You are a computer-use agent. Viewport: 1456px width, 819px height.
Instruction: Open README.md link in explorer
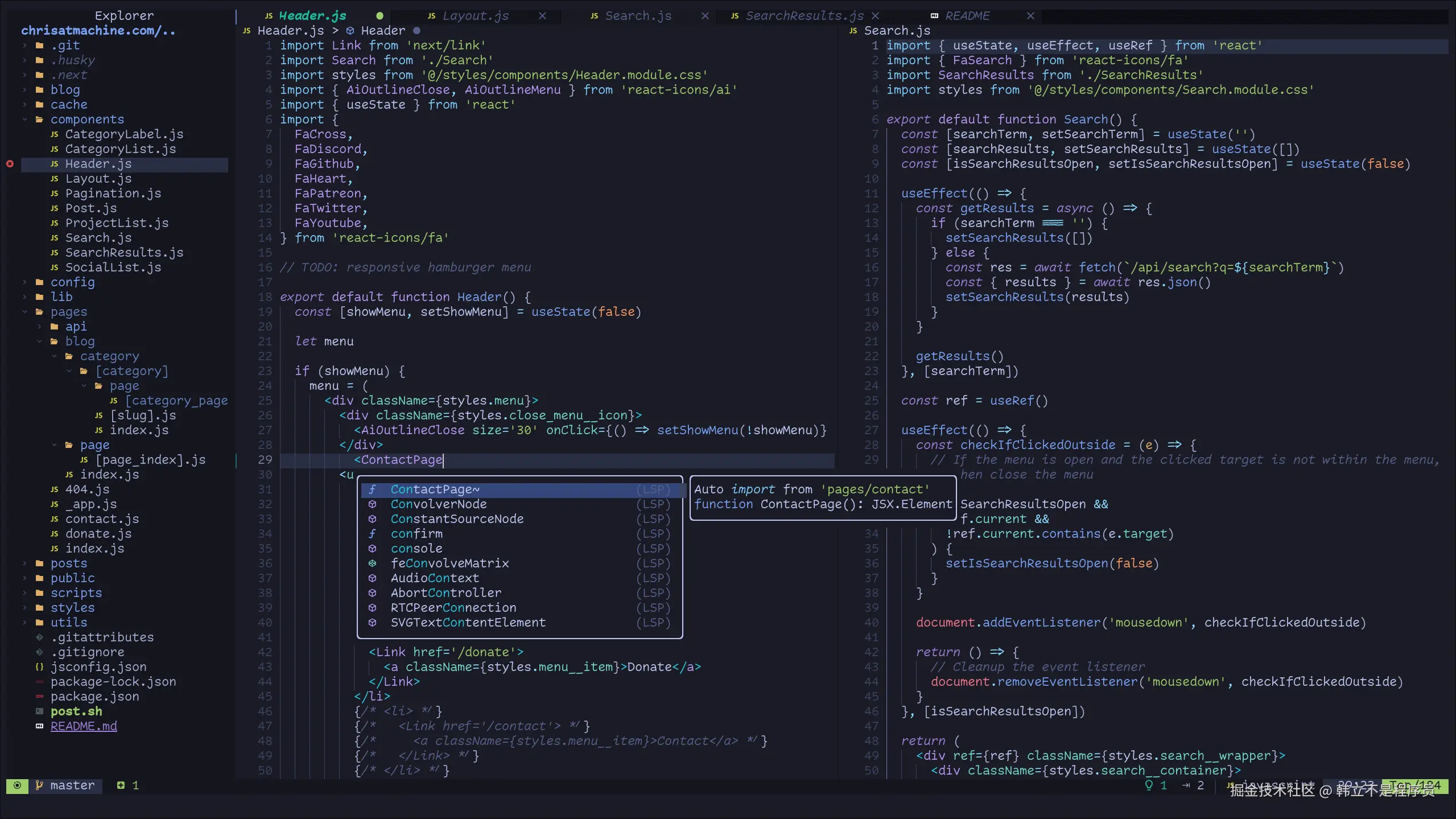(x=84, y=726)
